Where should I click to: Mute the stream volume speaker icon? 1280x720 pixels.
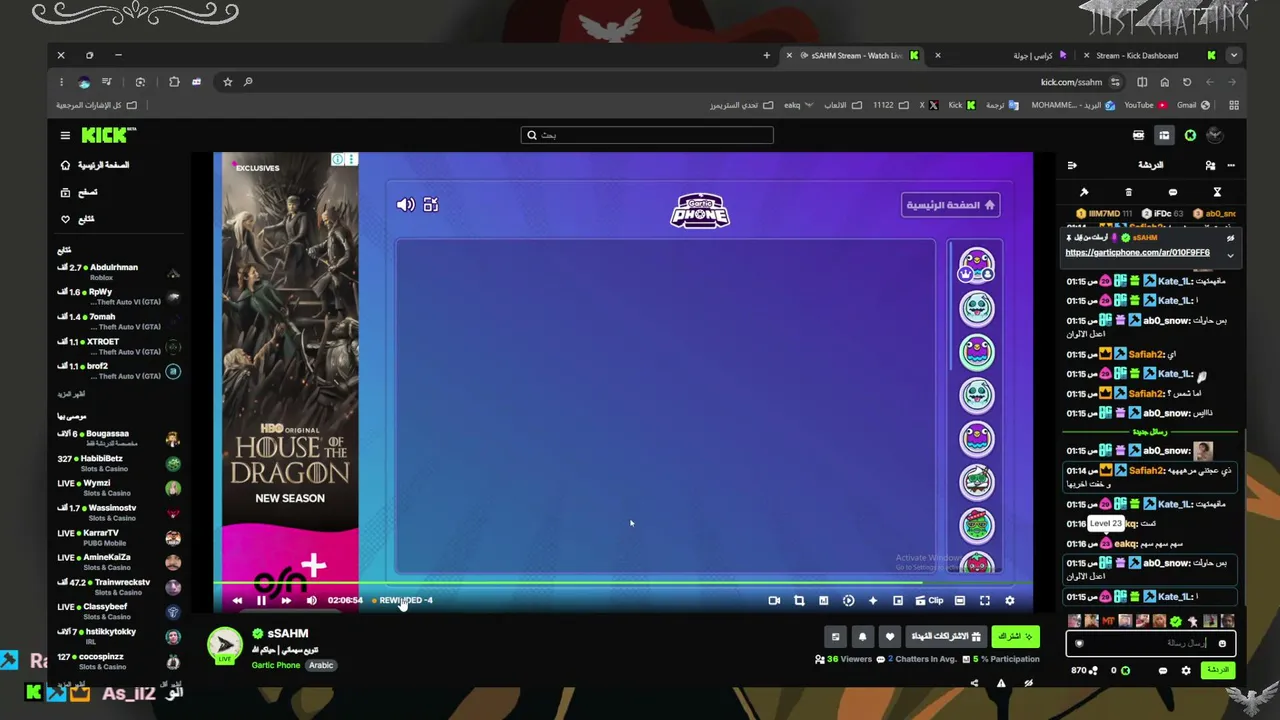311,601
